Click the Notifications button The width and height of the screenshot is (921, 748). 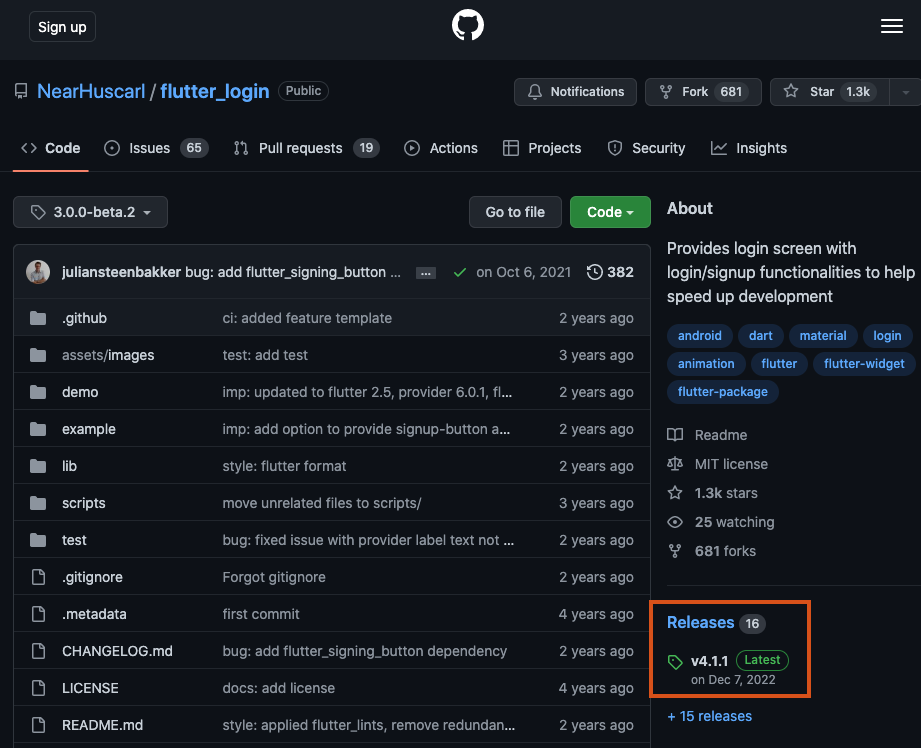click(576, 92)
